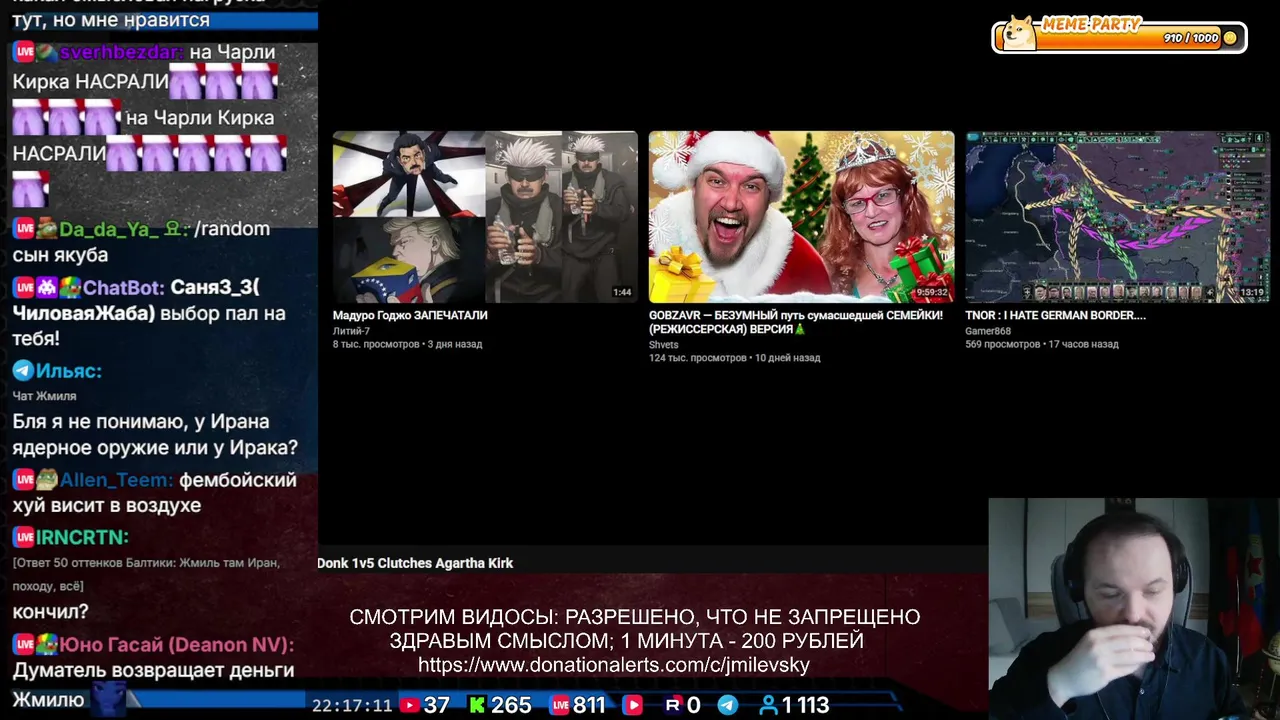Screen dimensions: 1280x720
Task: Click the colorful frog badge beside ChatBot
Action: [70, 288]
